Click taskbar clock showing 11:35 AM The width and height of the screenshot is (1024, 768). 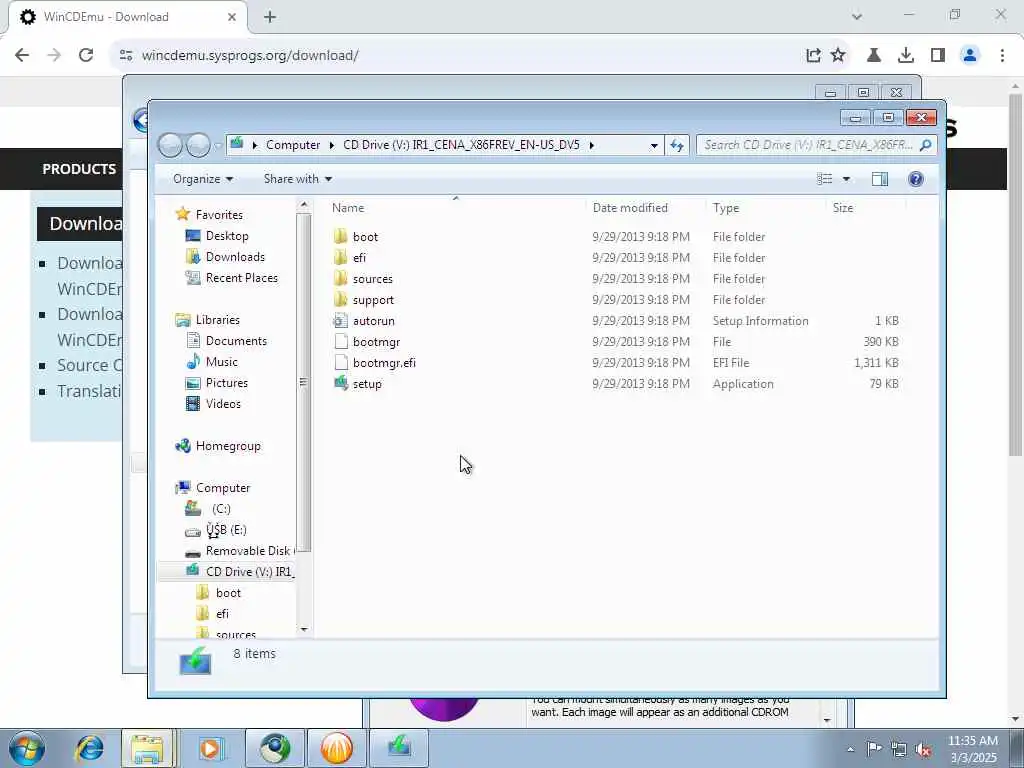tap(972, 749)
